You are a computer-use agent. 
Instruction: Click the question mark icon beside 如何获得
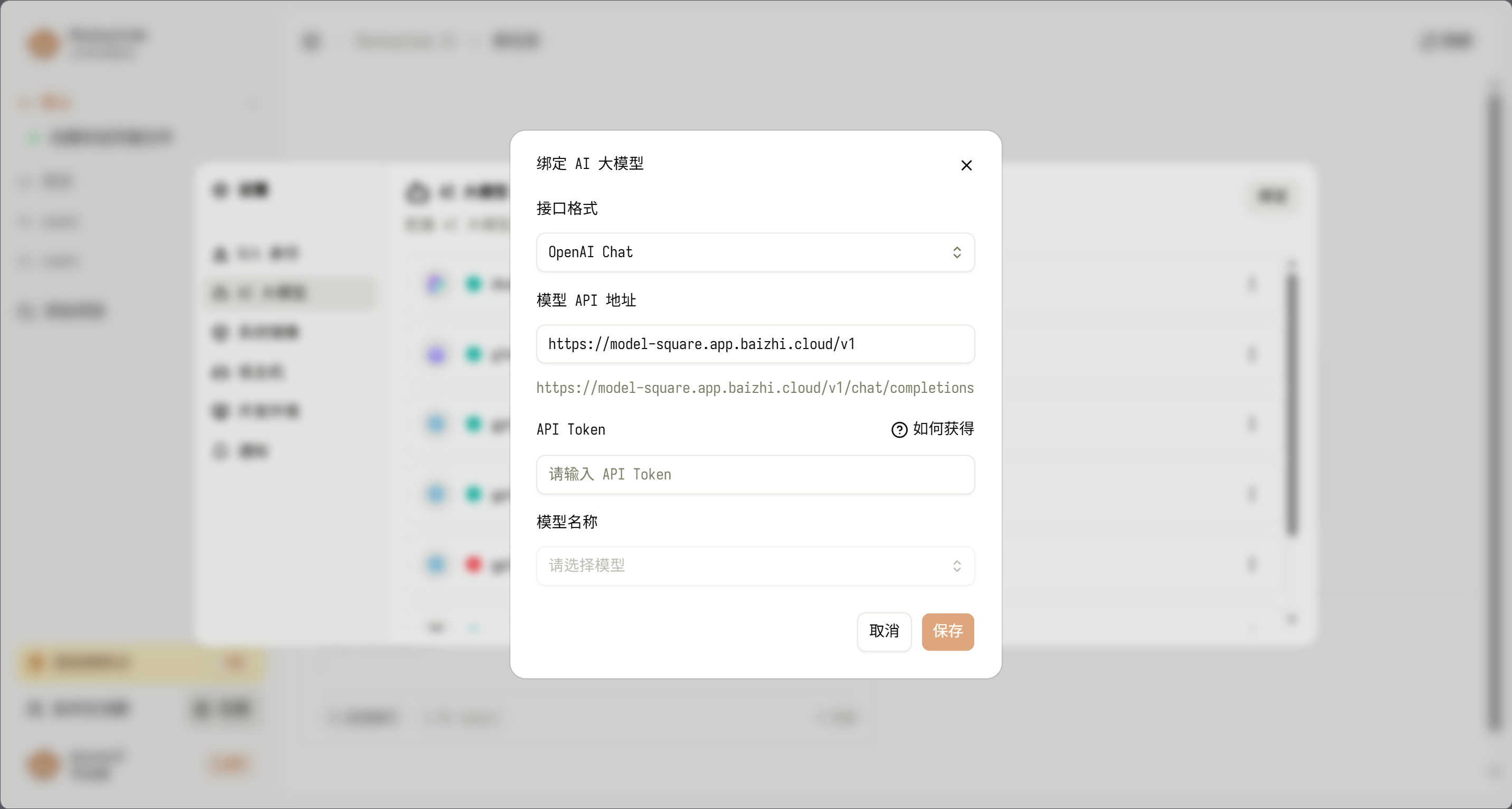(899, 430)
